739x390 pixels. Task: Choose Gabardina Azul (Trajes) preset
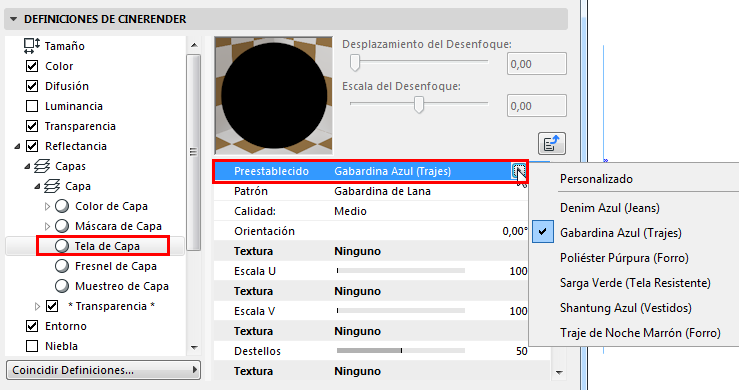[621, 233]
